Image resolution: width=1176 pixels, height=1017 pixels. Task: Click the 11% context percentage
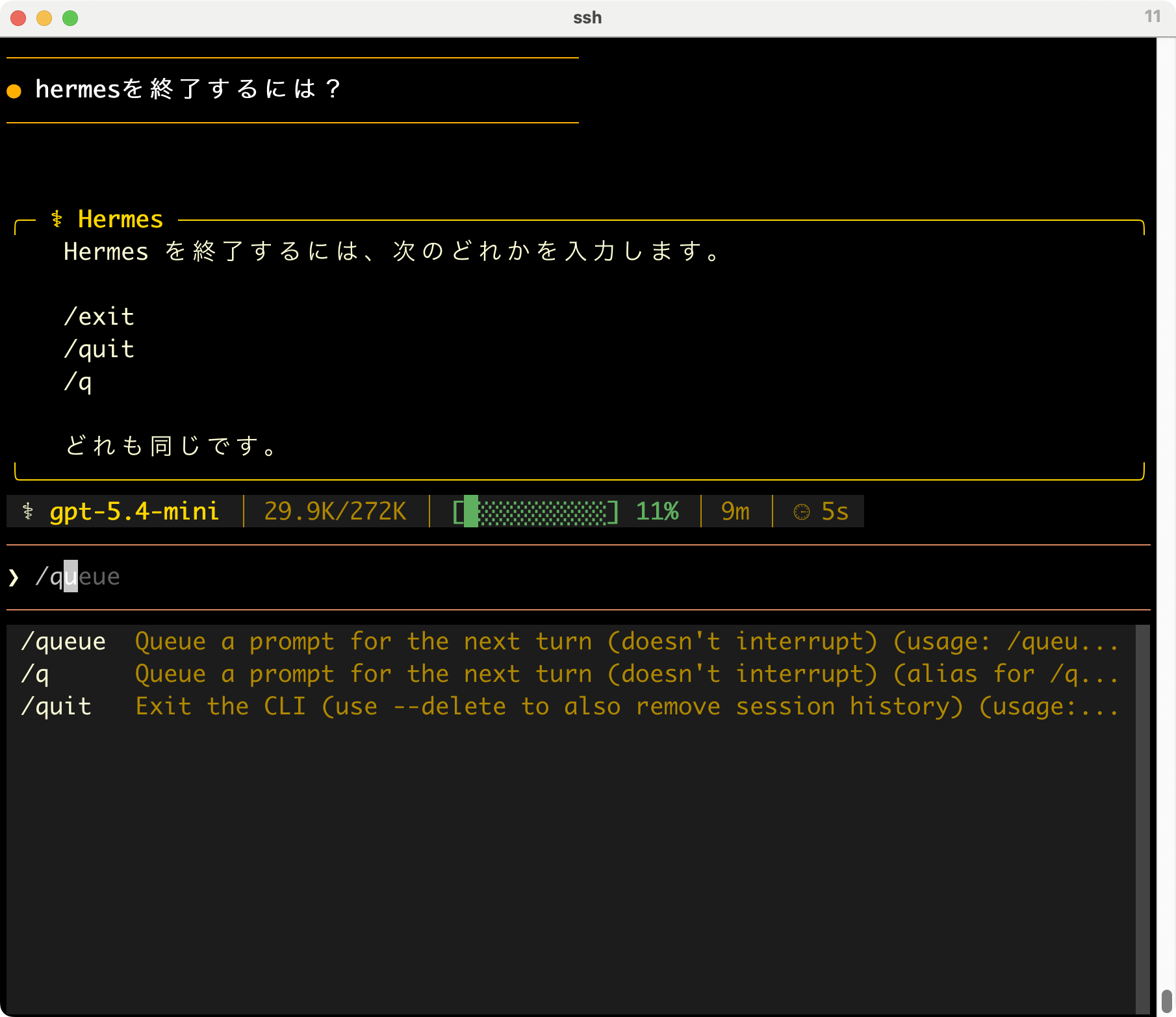pos(658,512)
